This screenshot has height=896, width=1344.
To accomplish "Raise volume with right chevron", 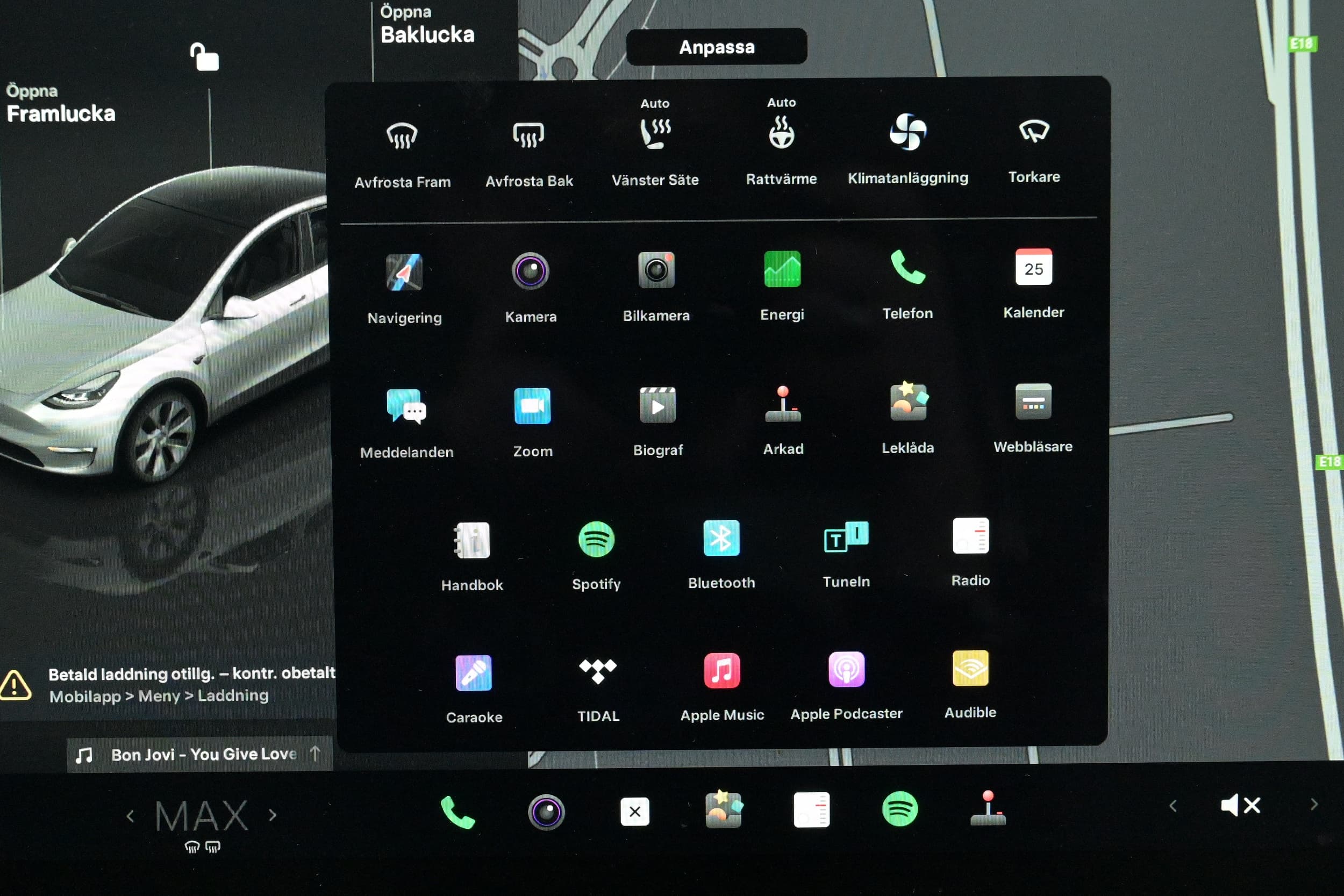I will [1314, 805].
